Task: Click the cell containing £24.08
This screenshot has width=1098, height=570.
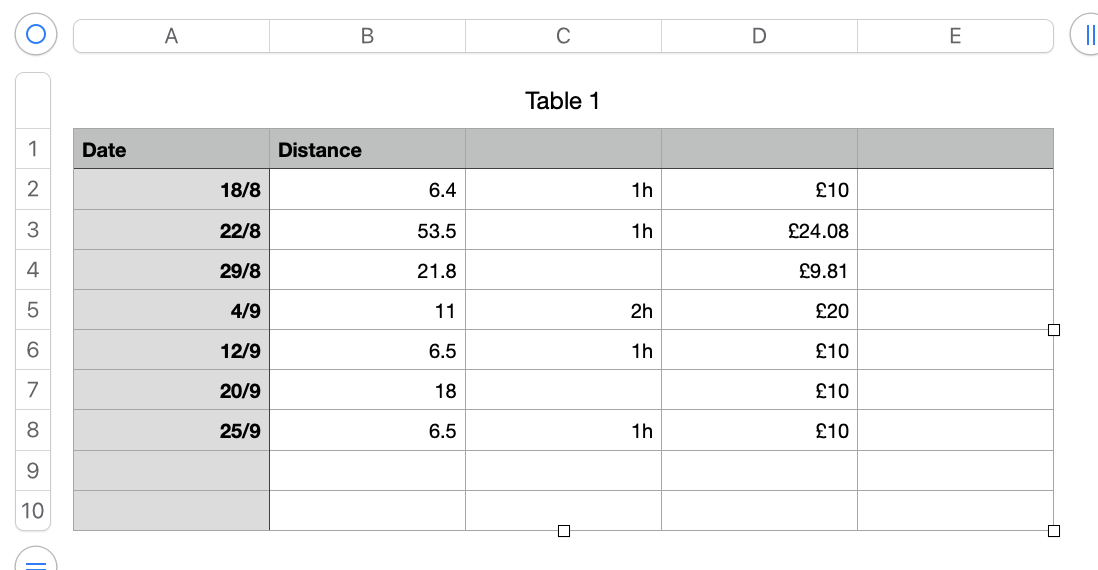Action: click(759, 231)
